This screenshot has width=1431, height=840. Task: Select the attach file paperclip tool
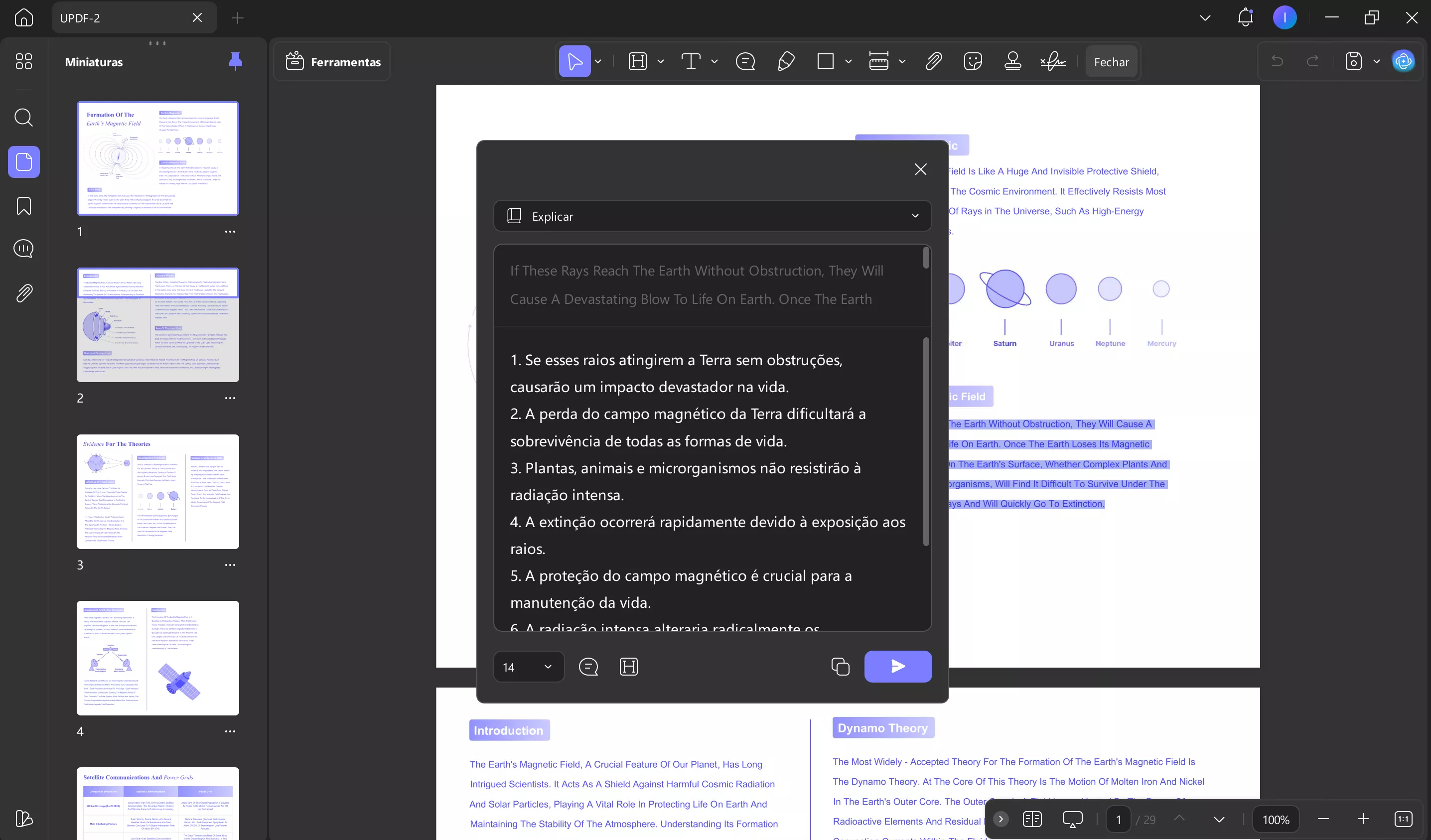[x=934, y=61]
